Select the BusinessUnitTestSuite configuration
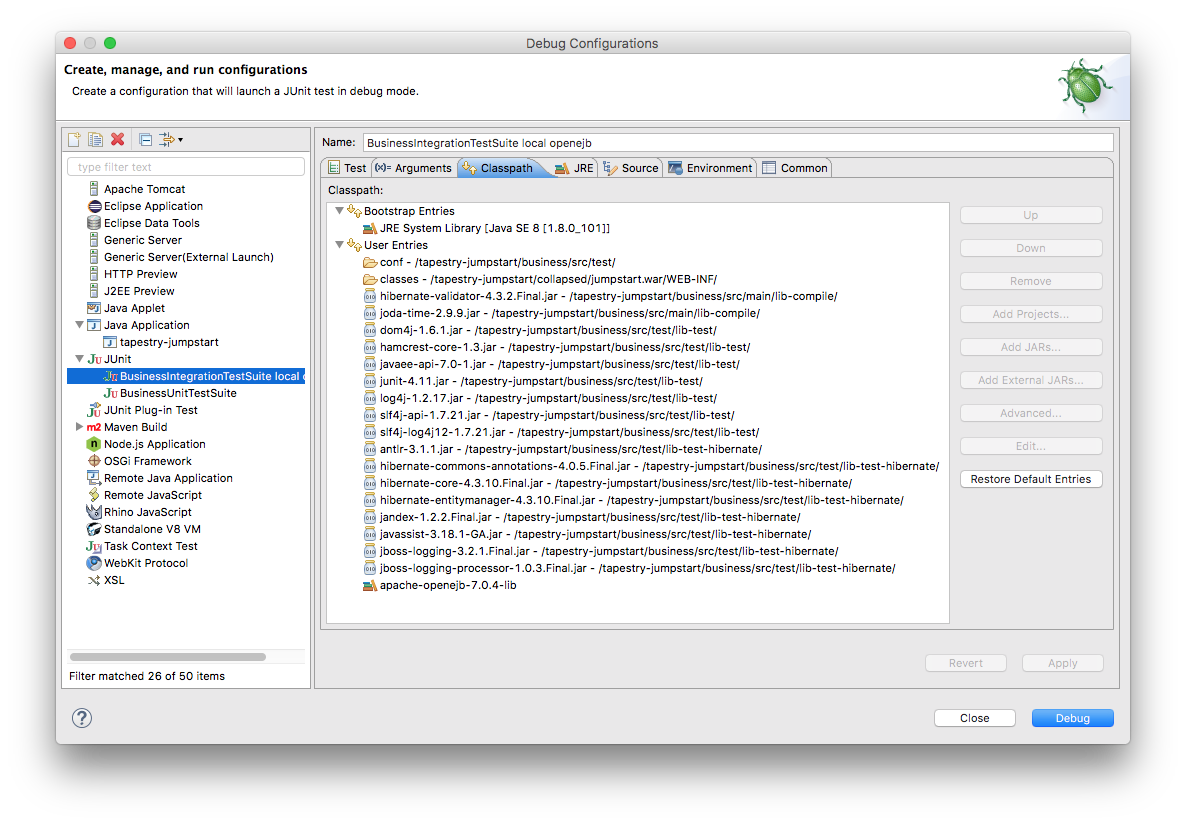 click(178, 393)
